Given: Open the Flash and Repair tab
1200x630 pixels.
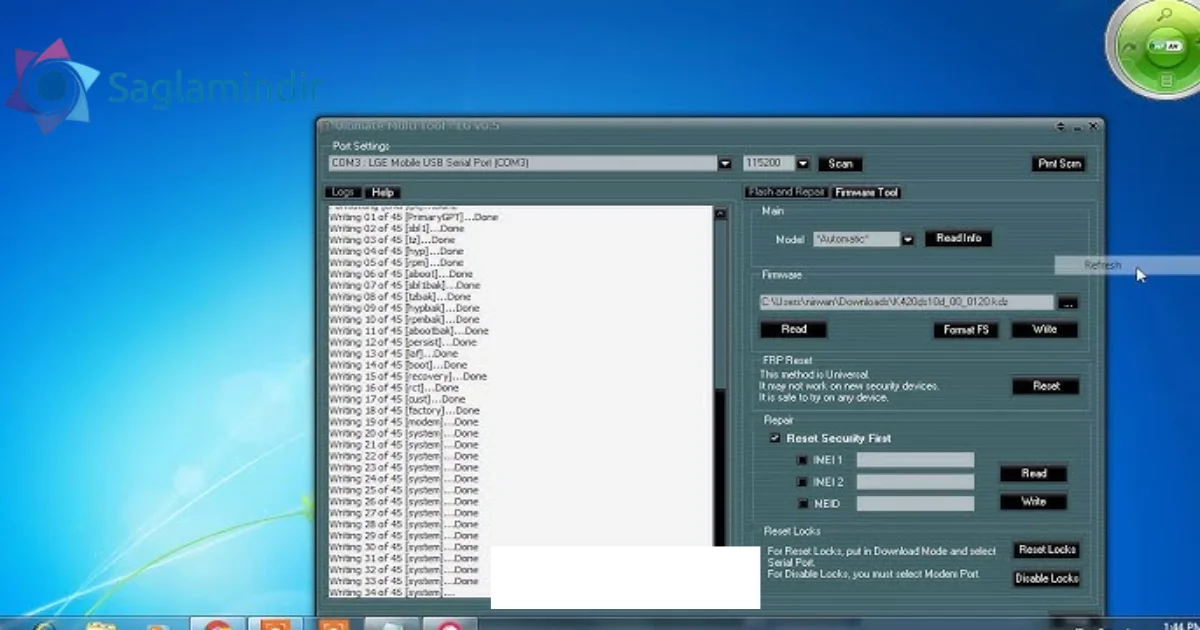Looking at the screenshot, I should (x=786, y=192).
